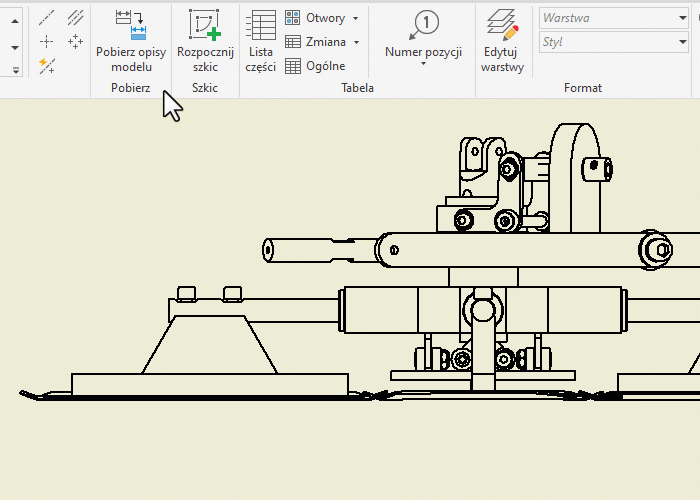Expand the Otwory dropdown arrow
Viewport: 700px width, 500px height.
pos(356,18)
